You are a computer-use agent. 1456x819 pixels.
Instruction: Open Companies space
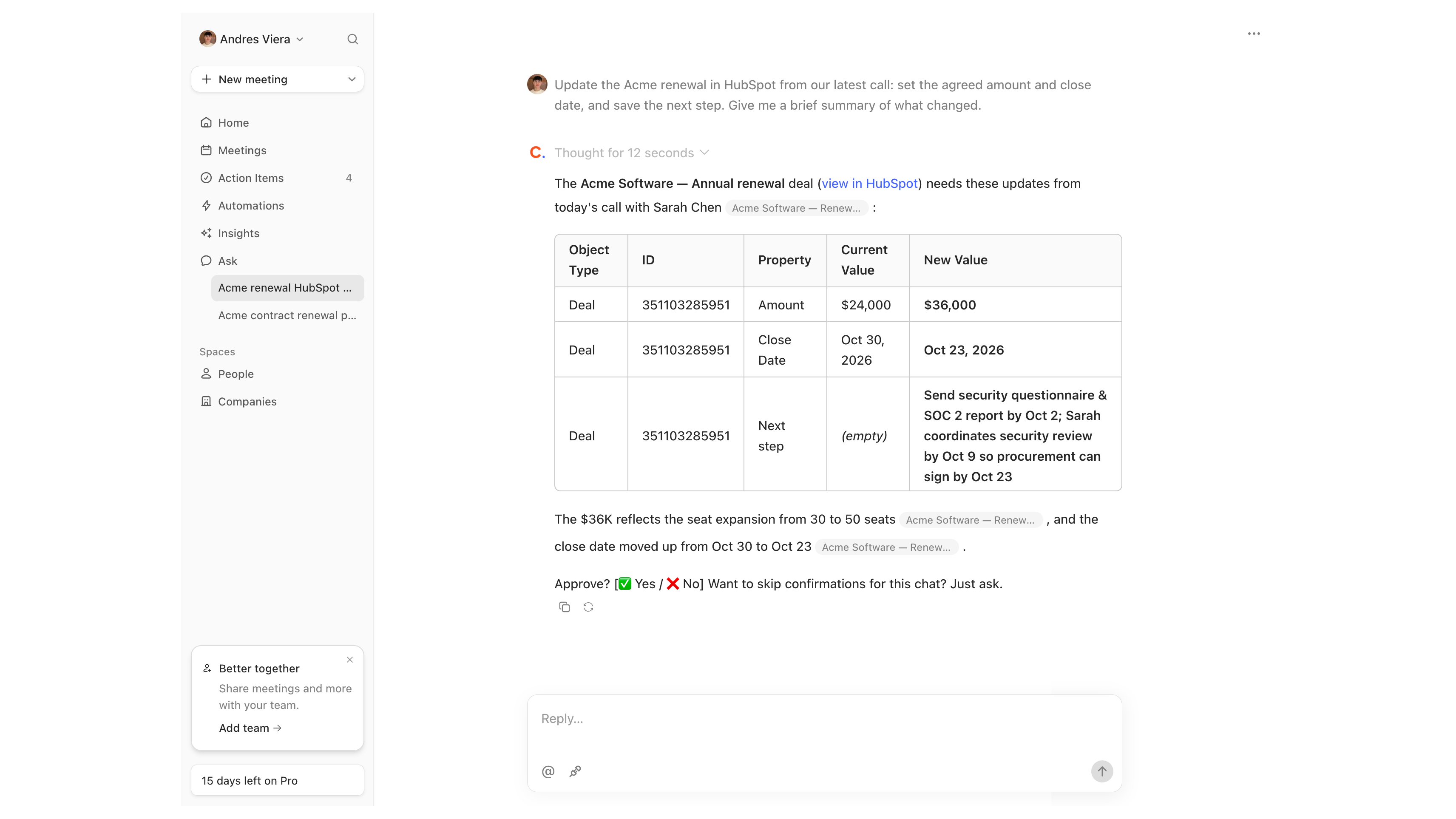(x=277, y=402)
